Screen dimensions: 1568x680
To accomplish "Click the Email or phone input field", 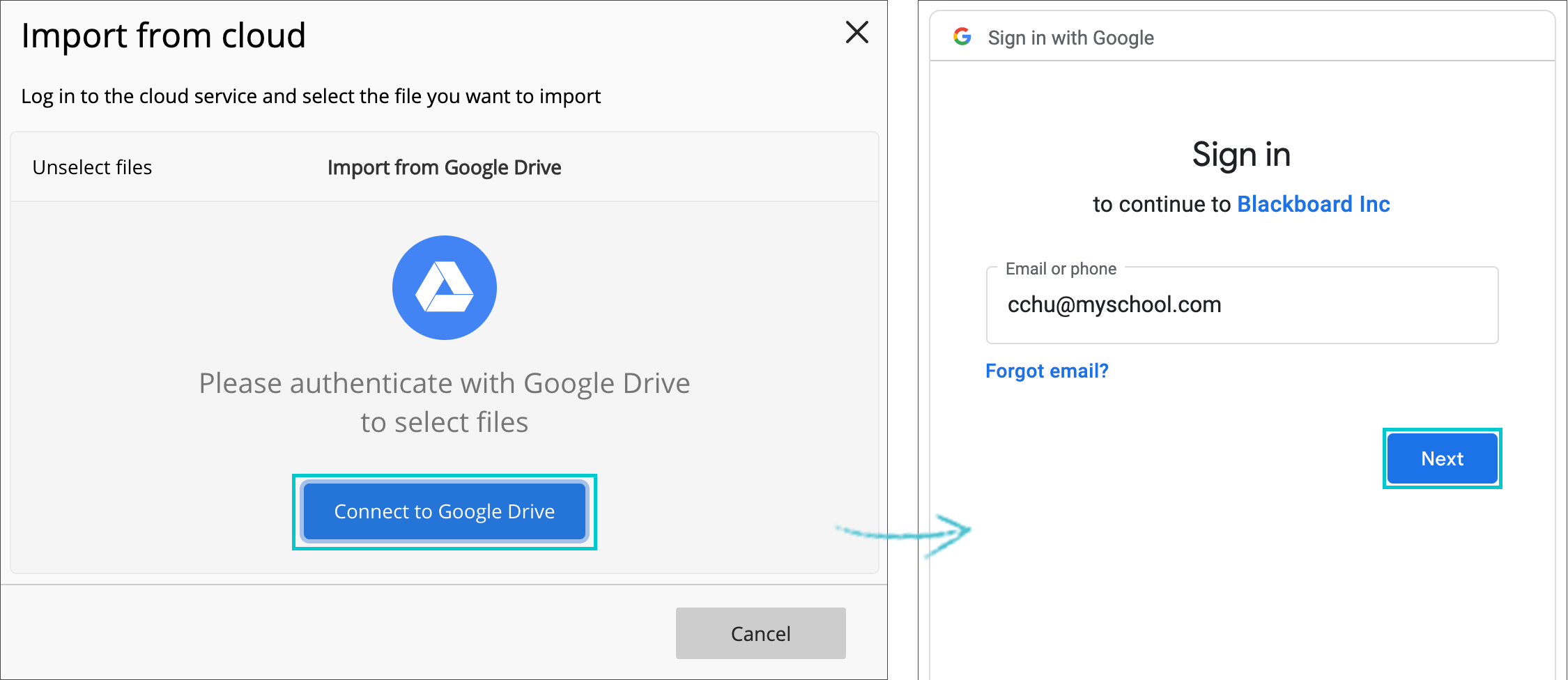I will click(x=1242, y=304).
